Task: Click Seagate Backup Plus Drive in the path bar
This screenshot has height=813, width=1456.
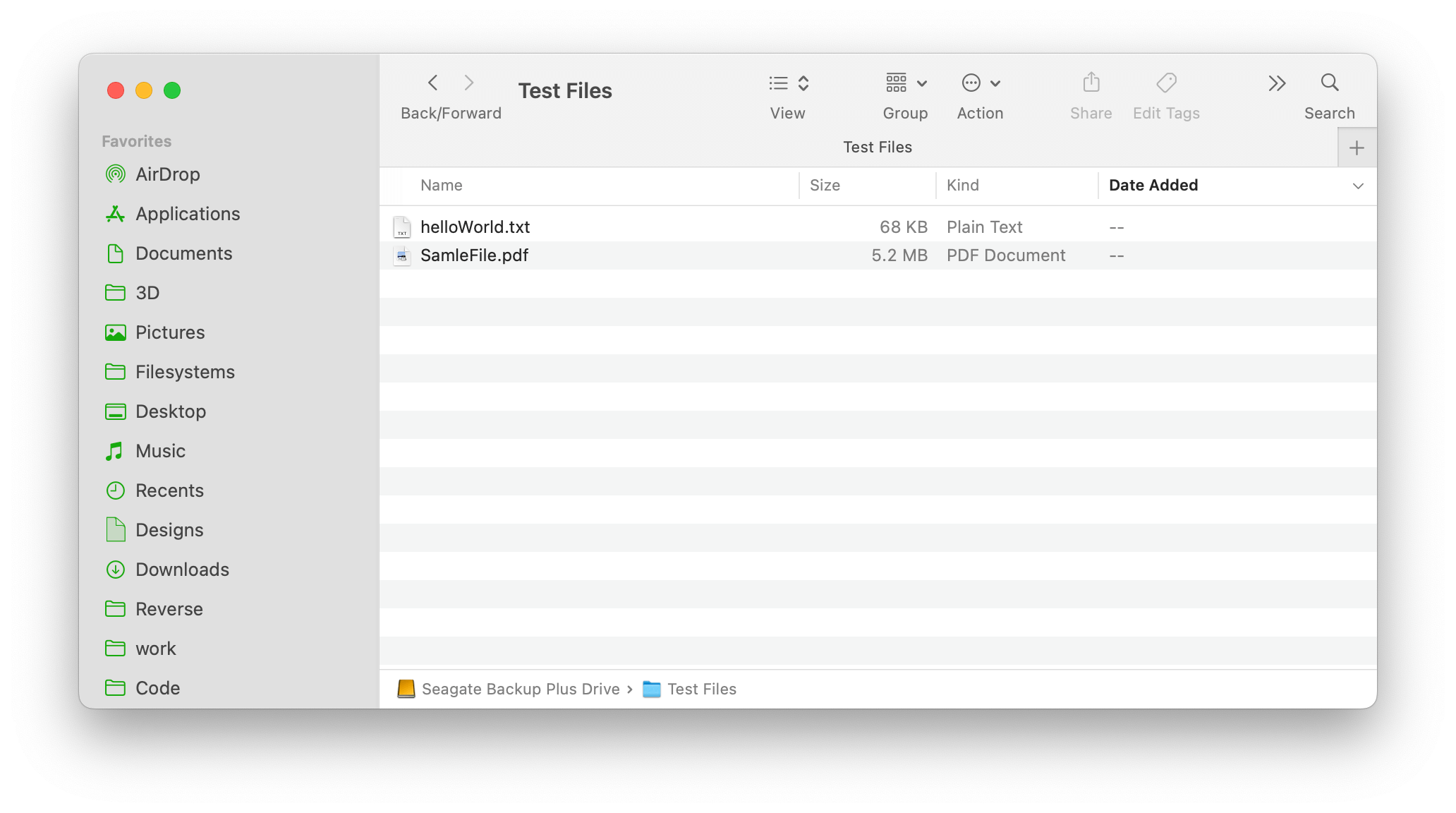Action: pyautogui.click(x=520, y=689)
